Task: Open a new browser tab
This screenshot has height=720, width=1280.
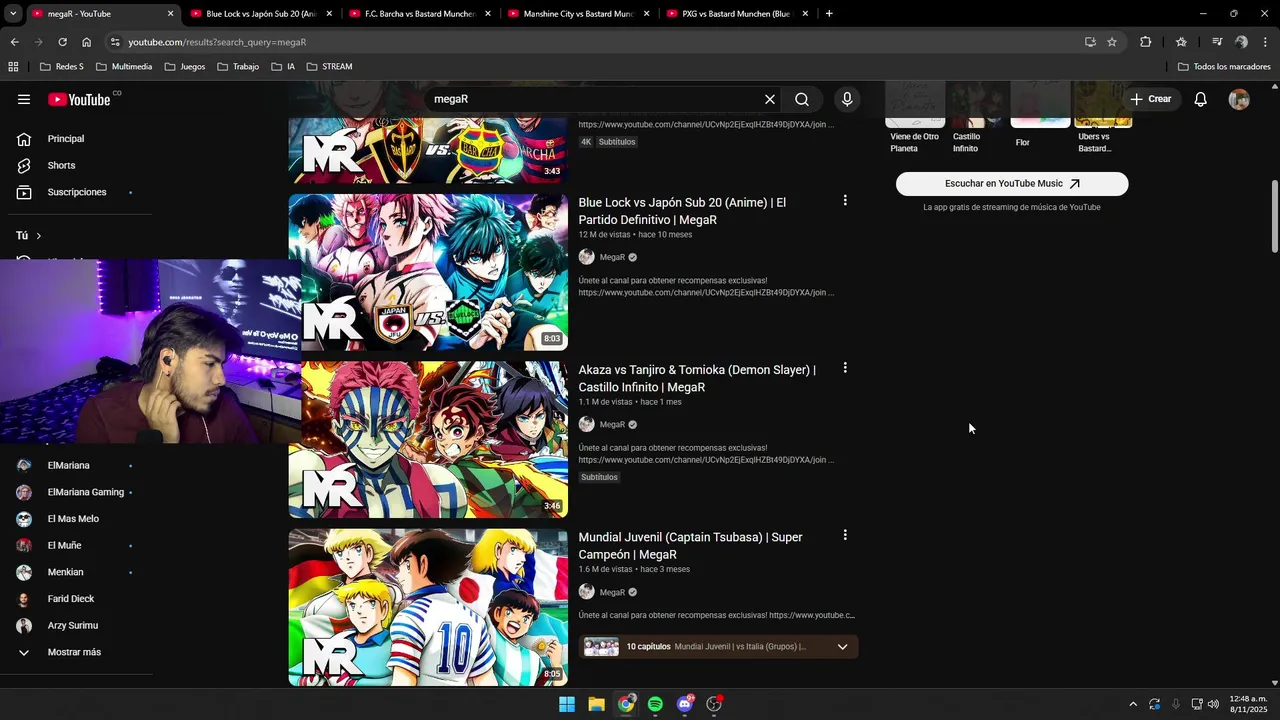Action: click(x=829, y=14)
